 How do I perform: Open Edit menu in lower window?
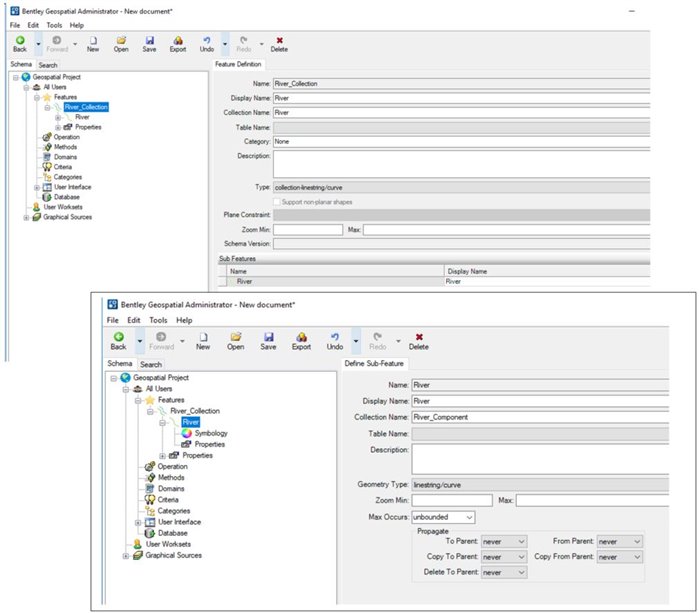coord(134,320)
